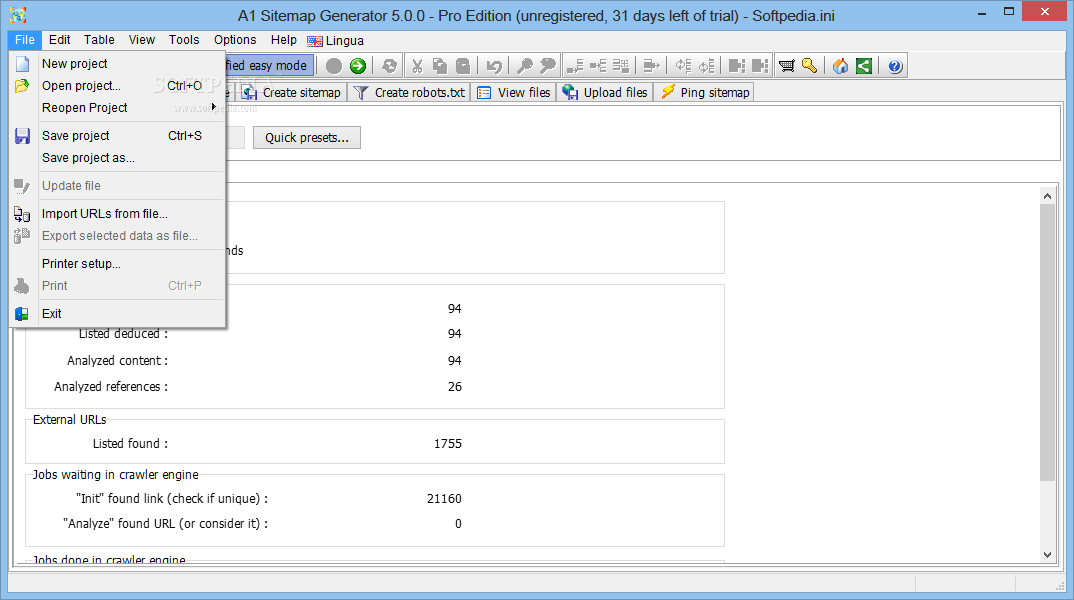Click the Save project floppy icon
The width and height of the screenshot is (1074, 600).
tap(23, 136)
